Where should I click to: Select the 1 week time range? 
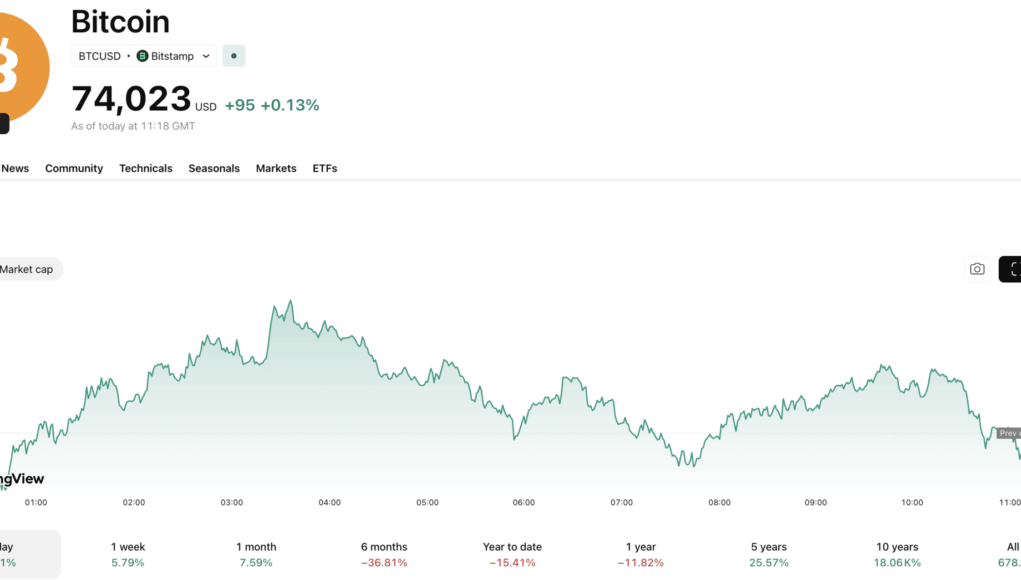coord(127,554)
